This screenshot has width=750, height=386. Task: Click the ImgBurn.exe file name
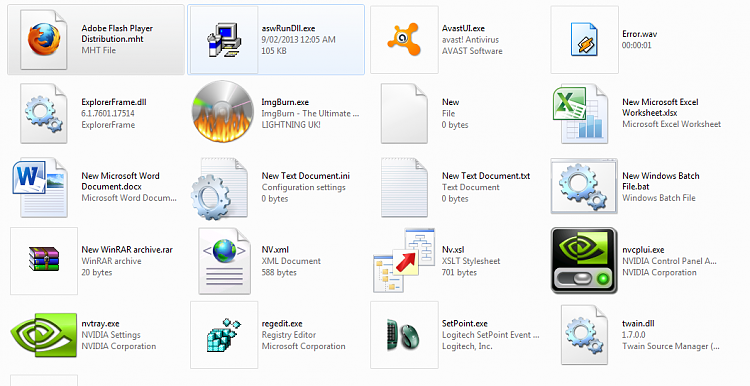point(285,102)
